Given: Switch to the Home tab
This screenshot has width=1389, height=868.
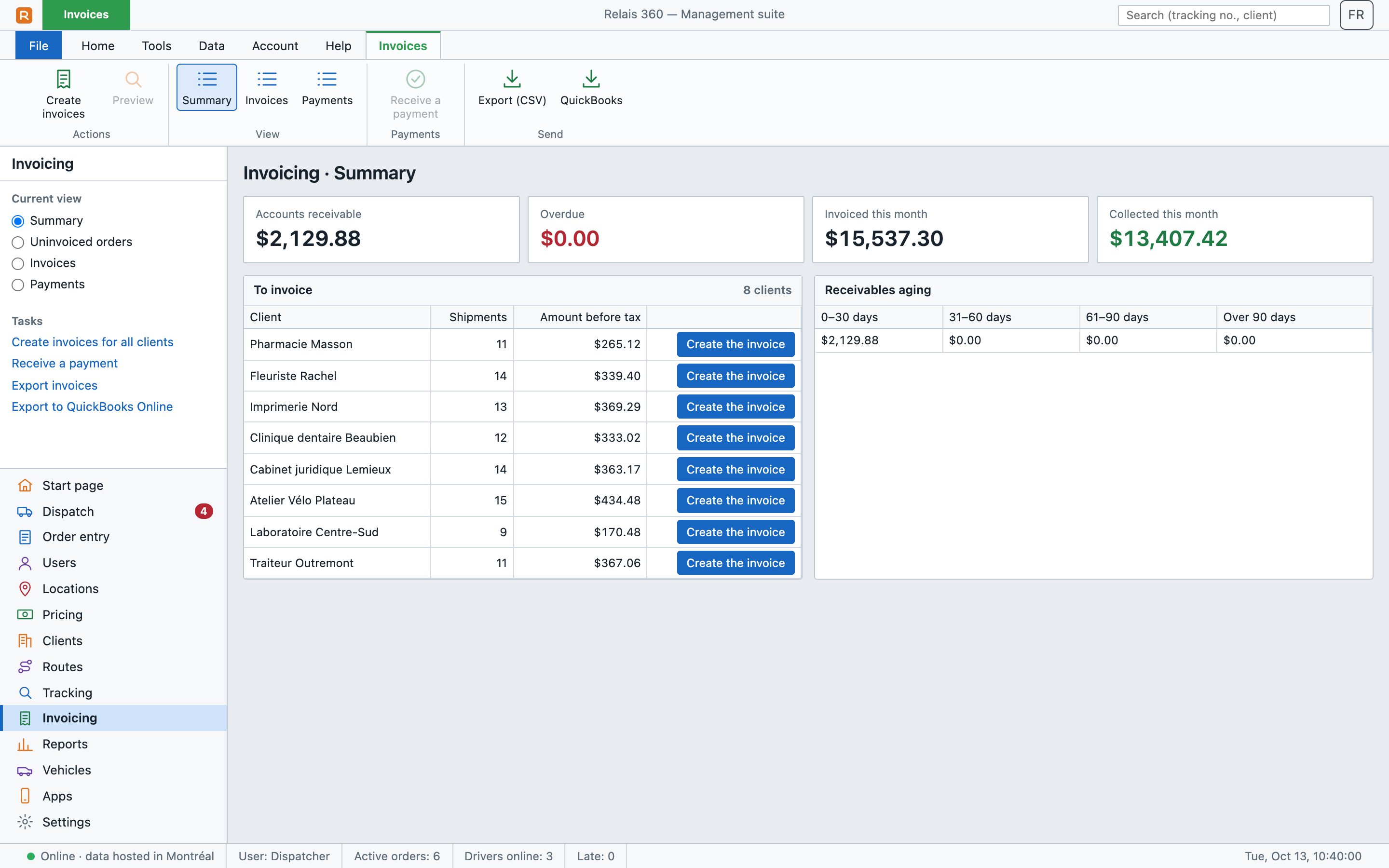Looking at the screenshot, I should click(98, 45).
